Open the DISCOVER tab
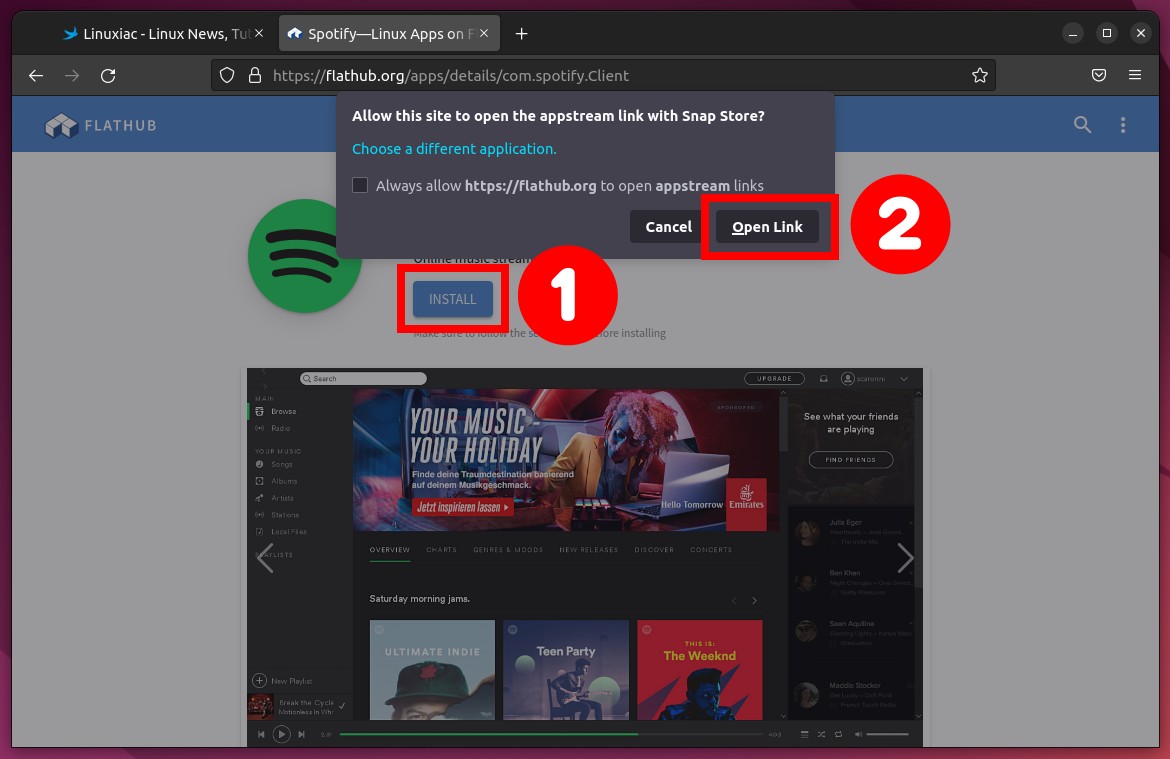This screenshot has width=1170, height=759. pyautogui.click(x=654, y=550)
